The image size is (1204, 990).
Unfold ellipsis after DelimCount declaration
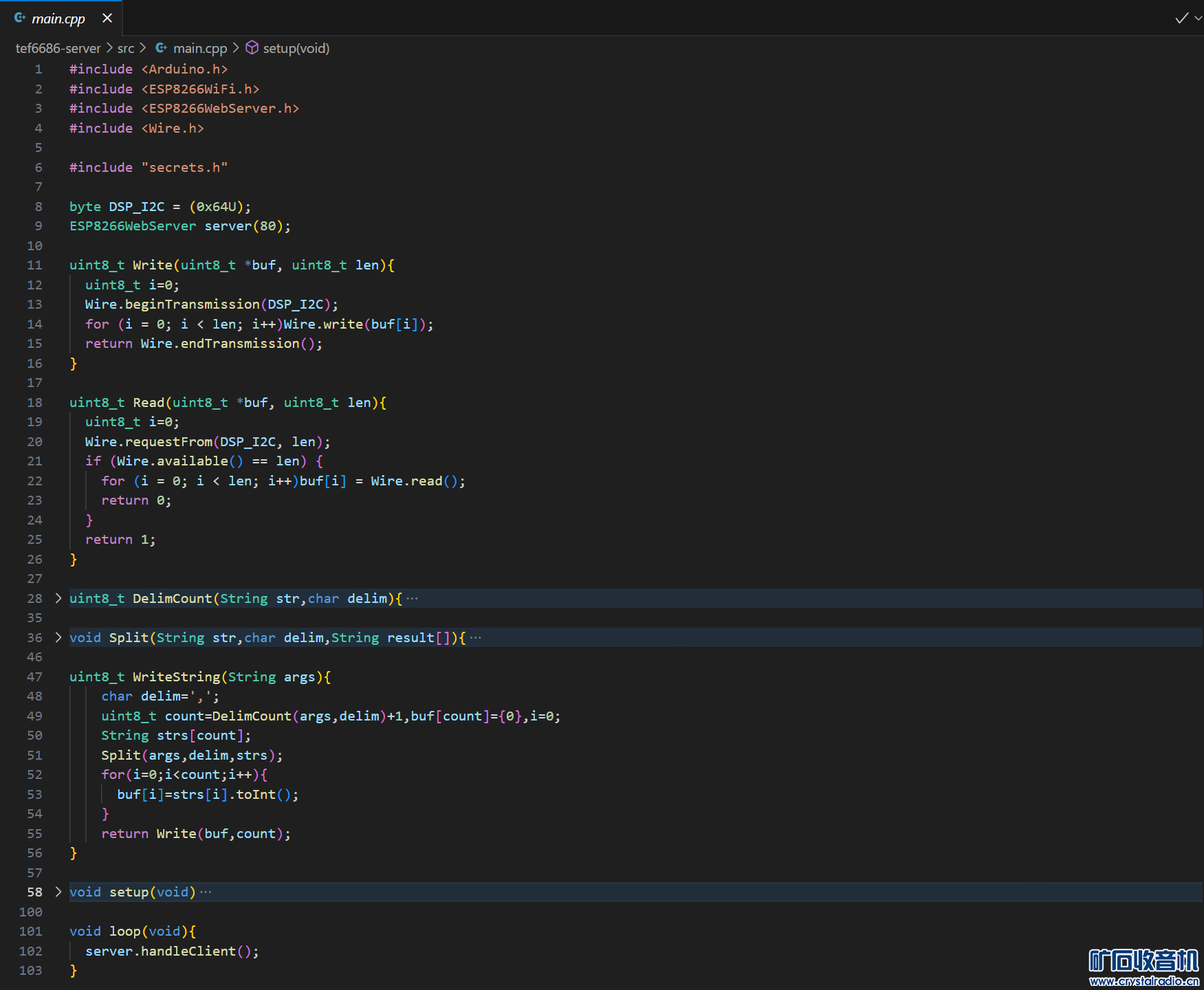point(412,599)
